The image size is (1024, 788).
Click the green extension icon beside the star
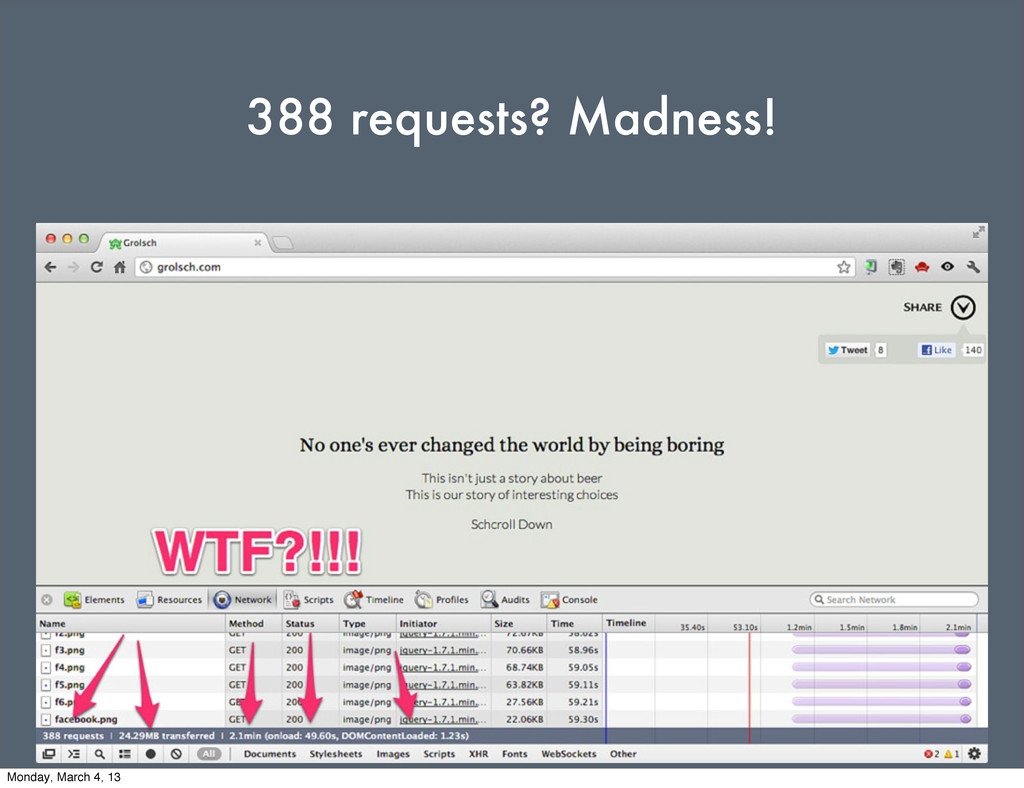(871, 267)
